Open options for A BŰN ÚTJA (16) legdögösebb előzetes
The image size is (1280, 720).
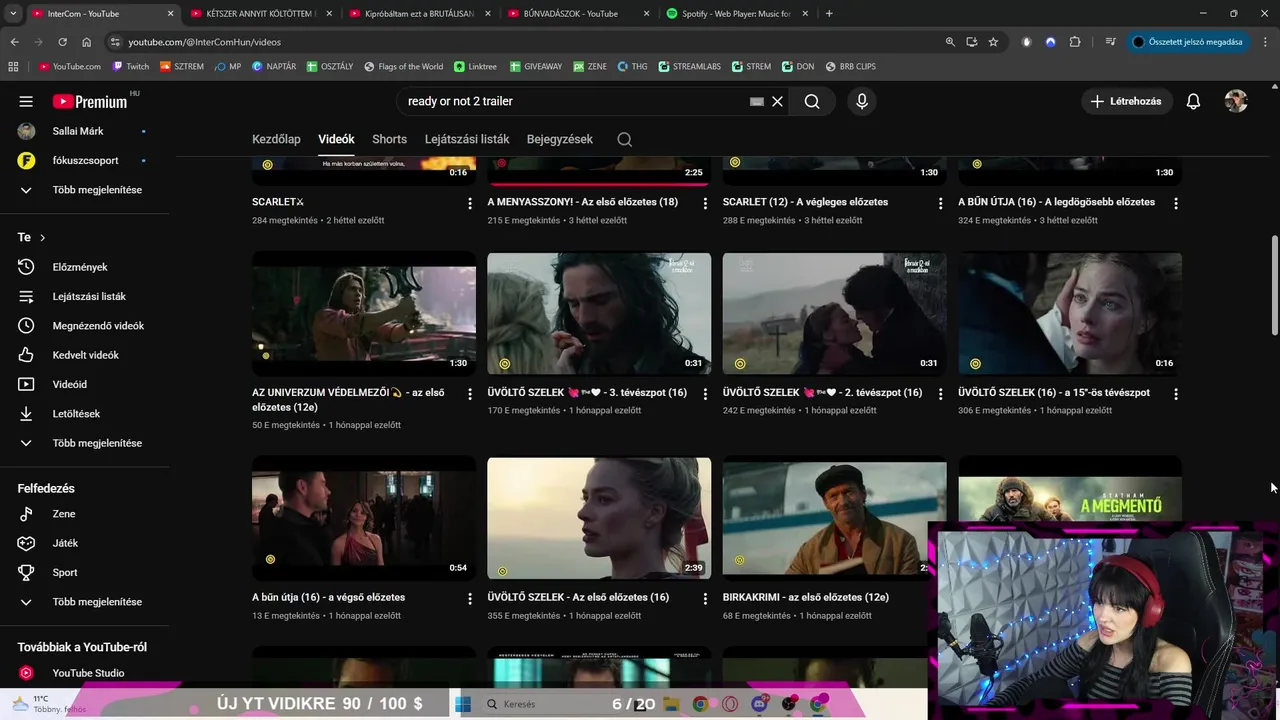pyautogui.click(x=1176, y=203)
